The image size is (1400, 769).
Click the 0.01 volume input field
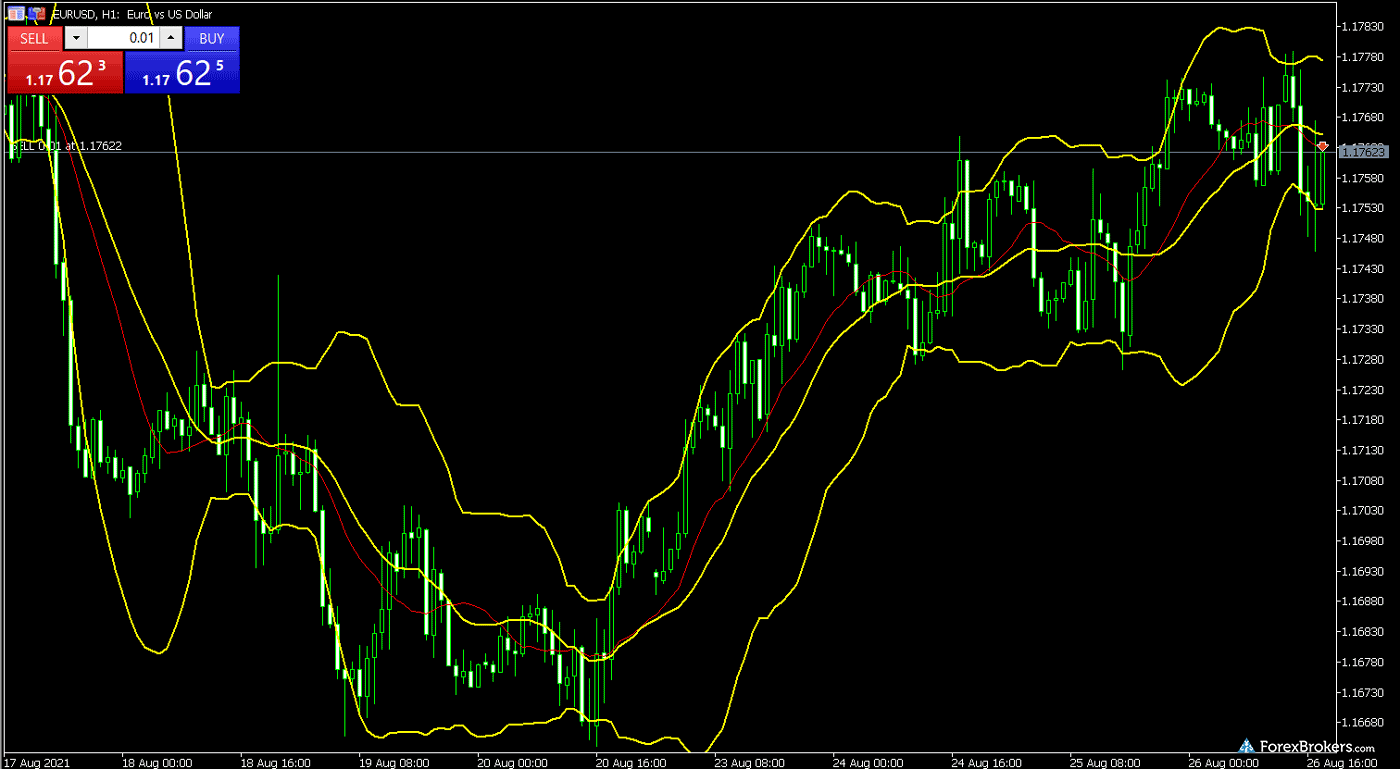tap(123, 38)
